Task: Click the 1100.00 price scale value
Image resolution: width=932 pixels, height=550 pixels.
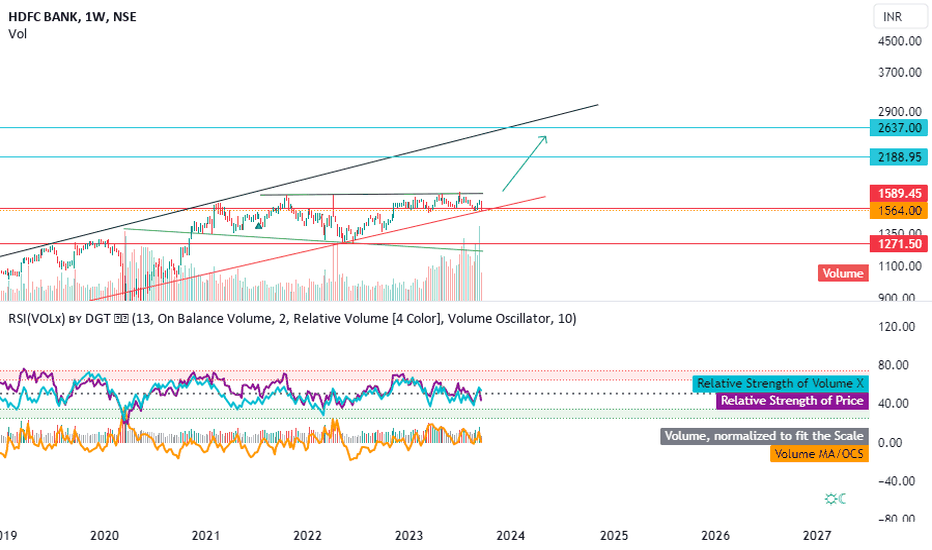Action: [900, 266]
